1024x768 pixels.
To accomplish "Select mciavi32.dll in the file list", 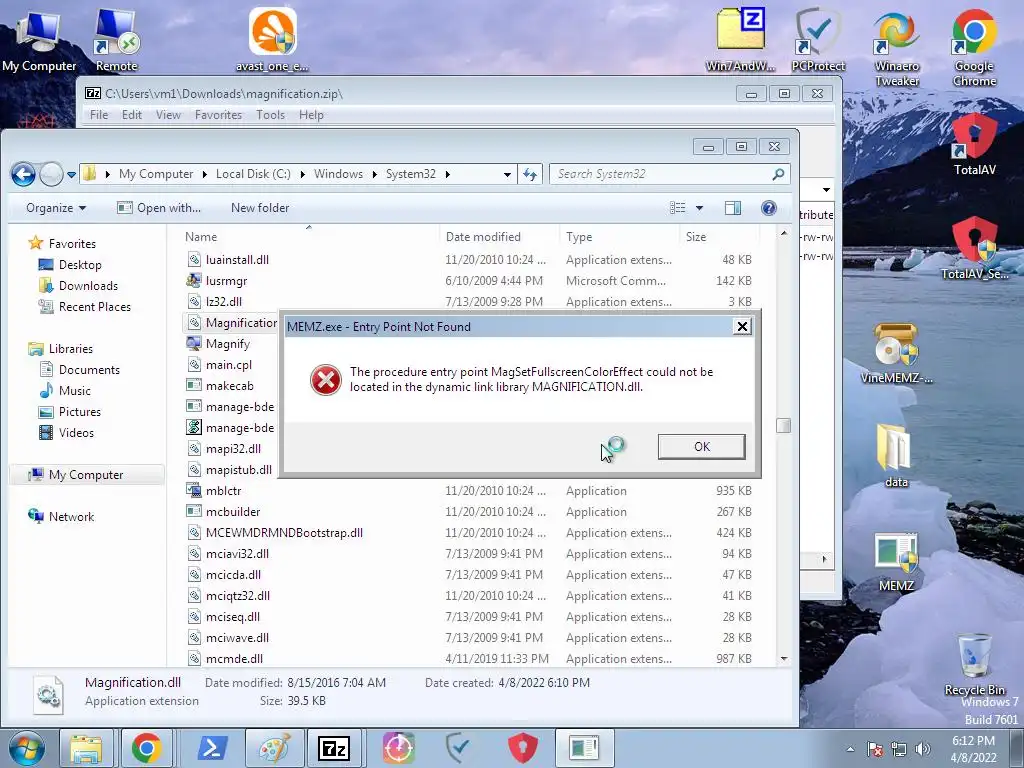I will tap(468, 554).
